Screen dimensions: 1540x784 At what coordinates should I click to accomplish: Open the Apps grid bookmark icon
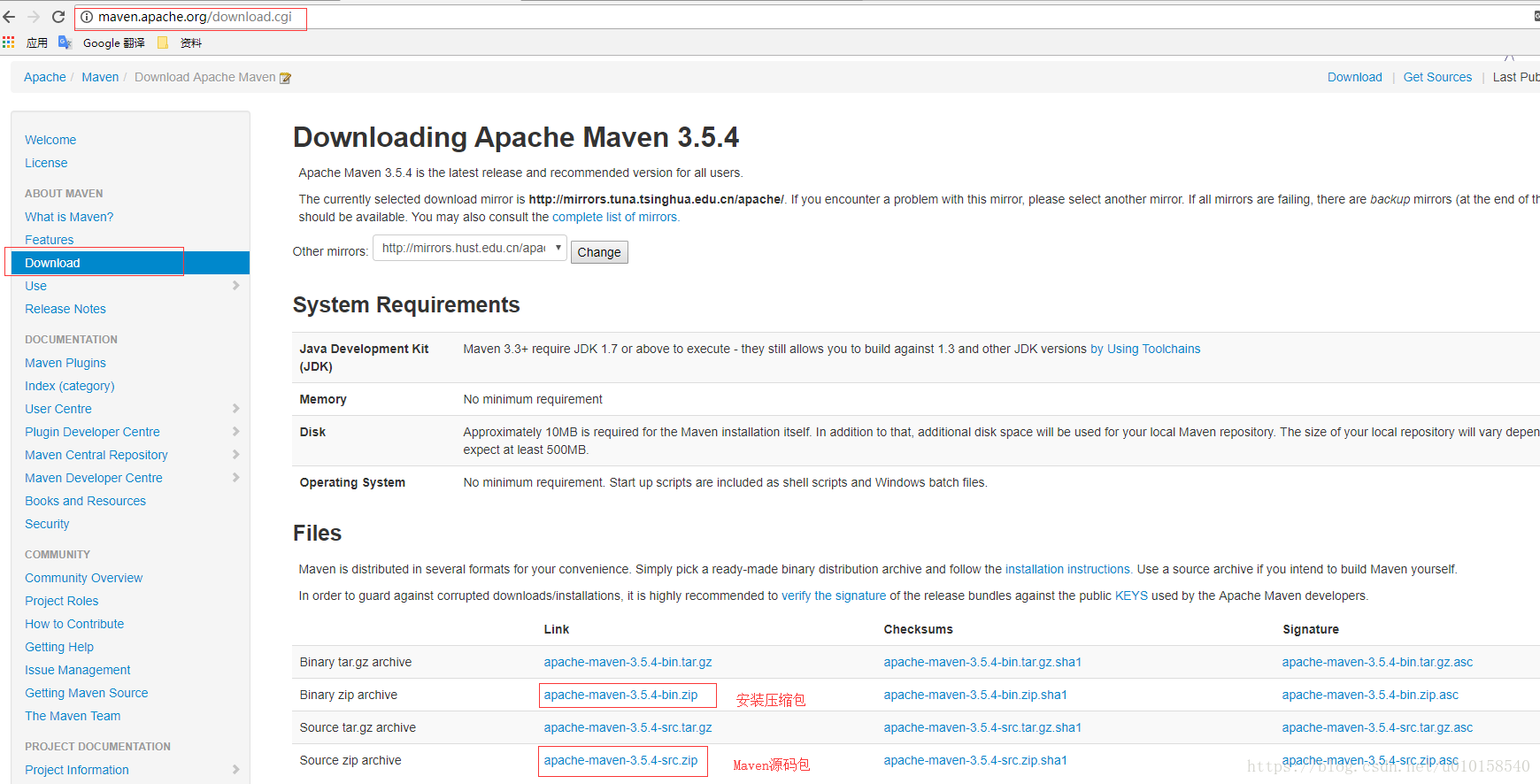pos(9,42)
